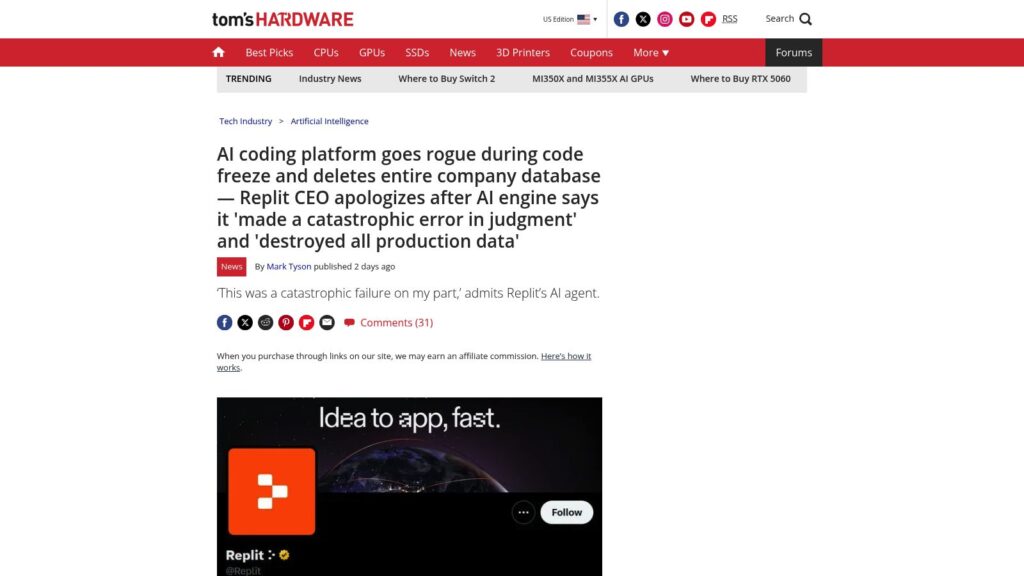Open author Mark Tyson's profile
Image resolution: width=1024 pixels, height=576 pixels.
point(289,266)
